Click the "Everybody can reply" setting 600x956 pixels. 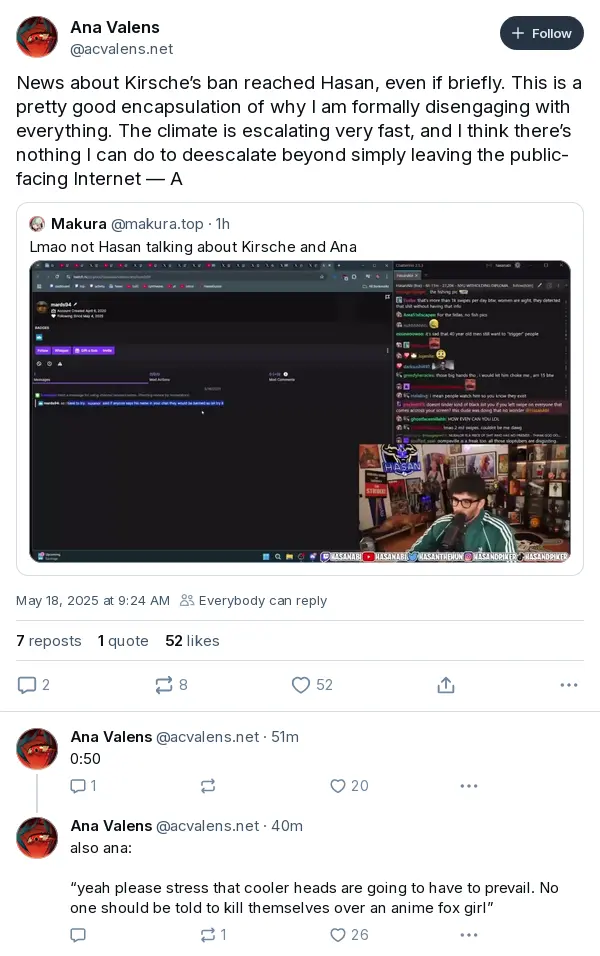(x=254, y=601)
